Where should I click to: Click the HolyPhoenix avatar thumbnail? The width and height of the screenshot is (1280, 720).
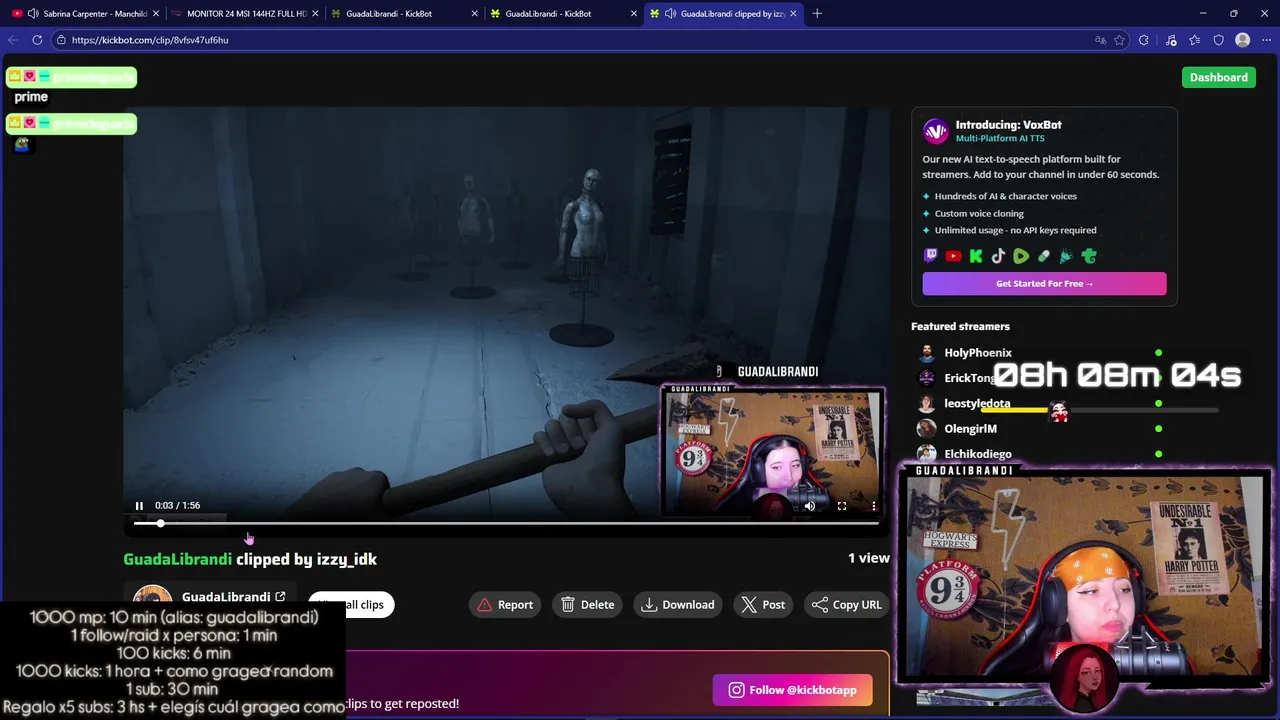(x=927, y=353)
